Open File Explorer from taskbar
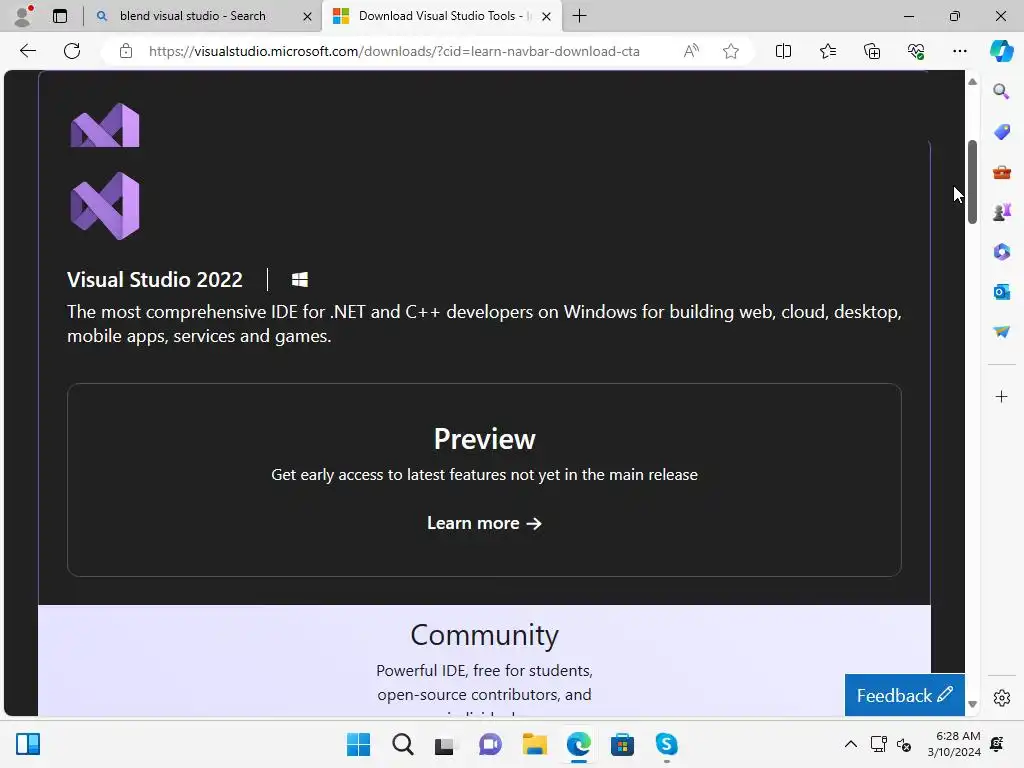Image resolution: width=1024 pixels, height=768 pixels. click(534, 744)
